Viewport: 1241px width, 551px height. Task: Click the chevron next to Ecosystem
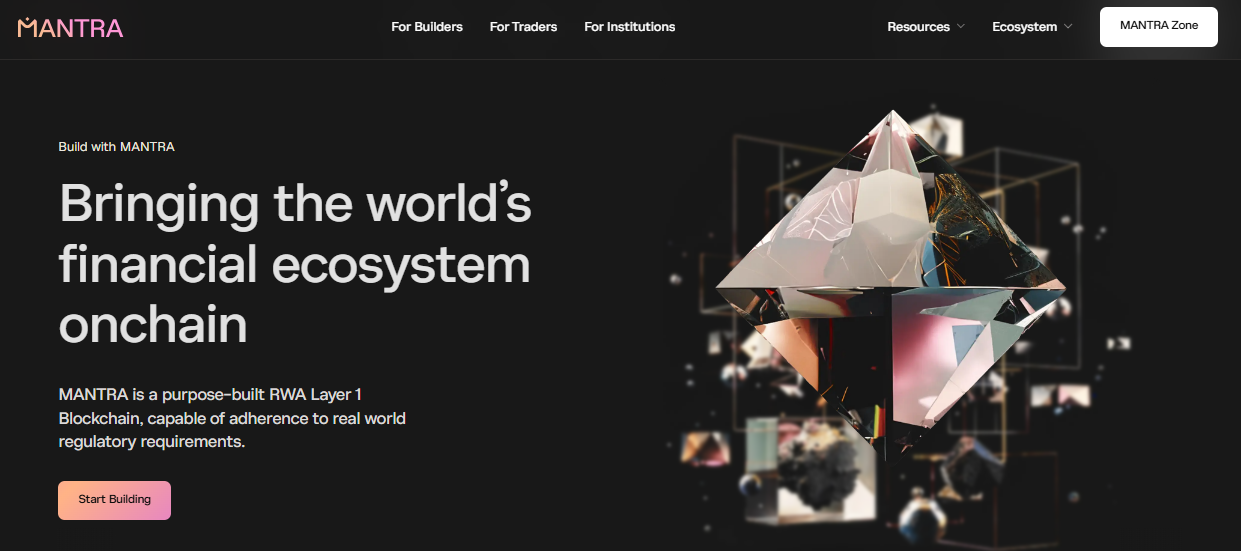[x=1068, y=27]
